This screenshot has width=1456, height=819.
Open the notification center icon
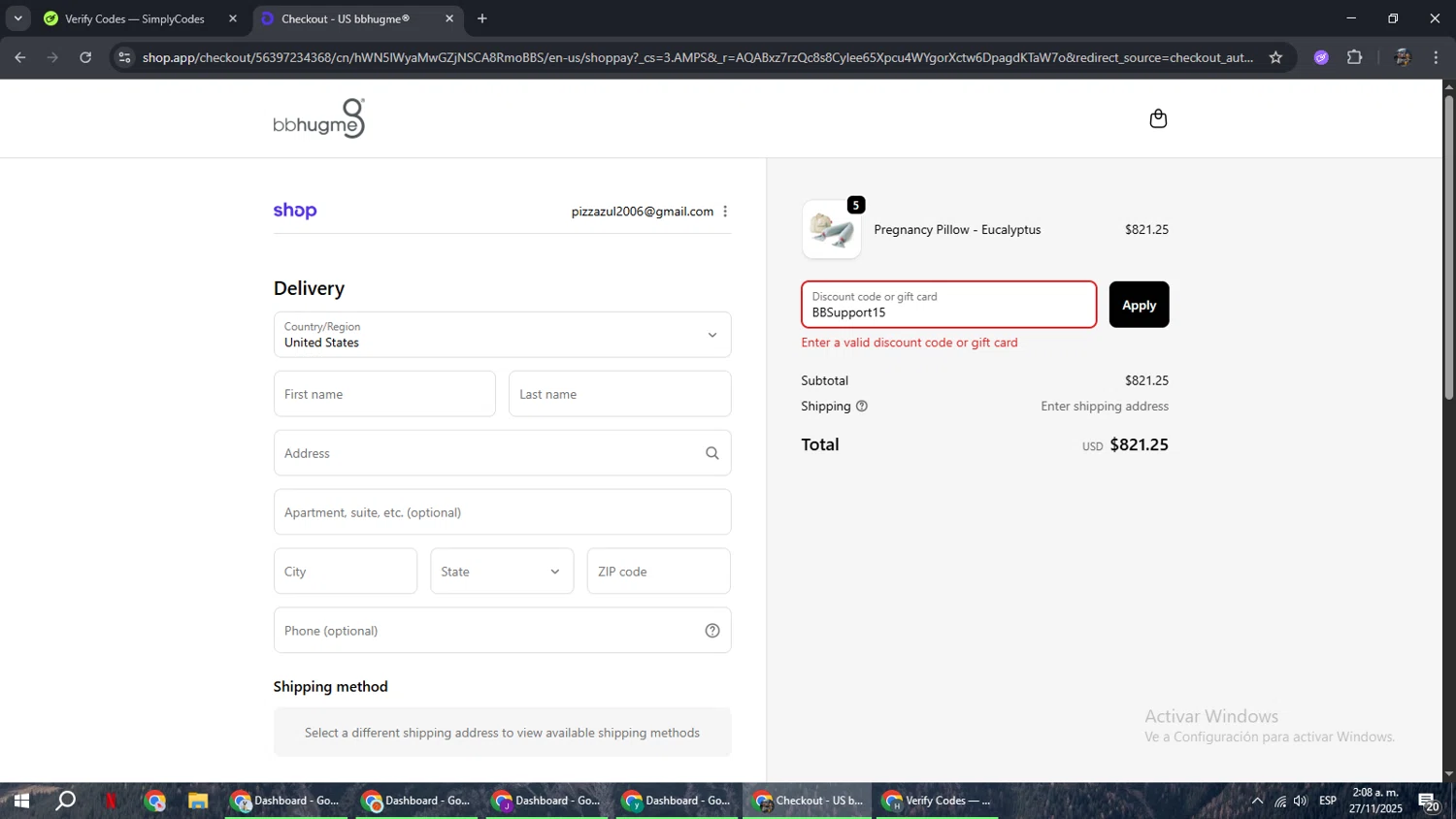point(1429,802)
